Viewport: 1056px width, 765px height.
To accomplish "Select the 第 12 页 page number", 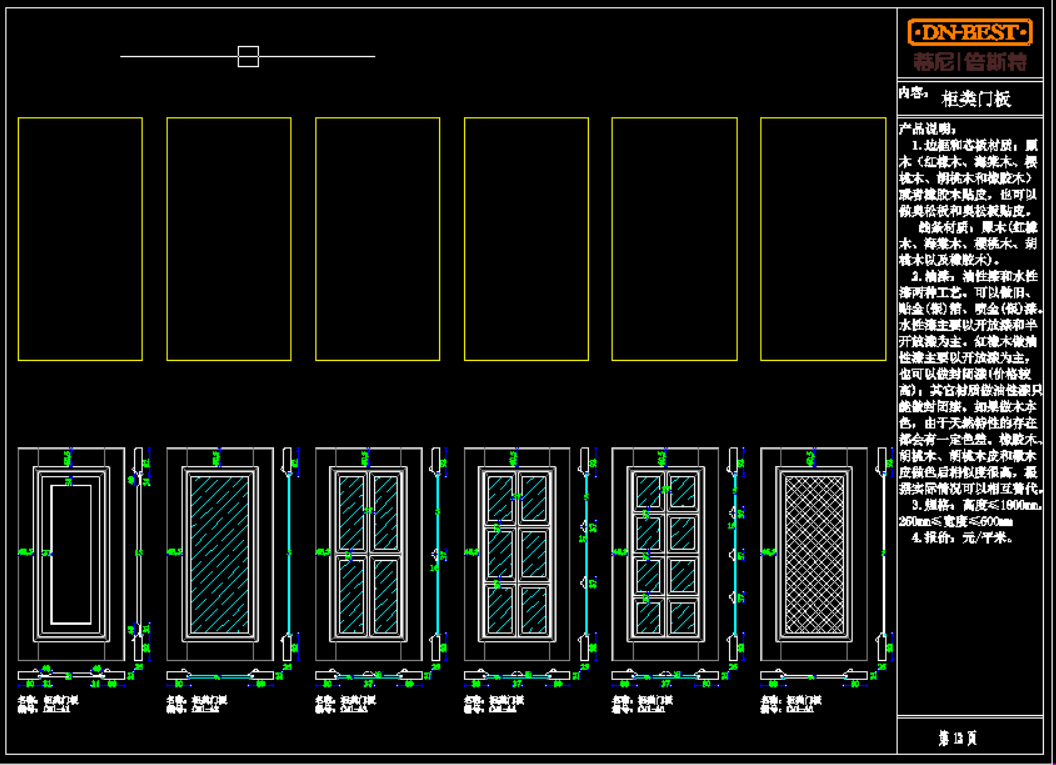I will point(957,738).
